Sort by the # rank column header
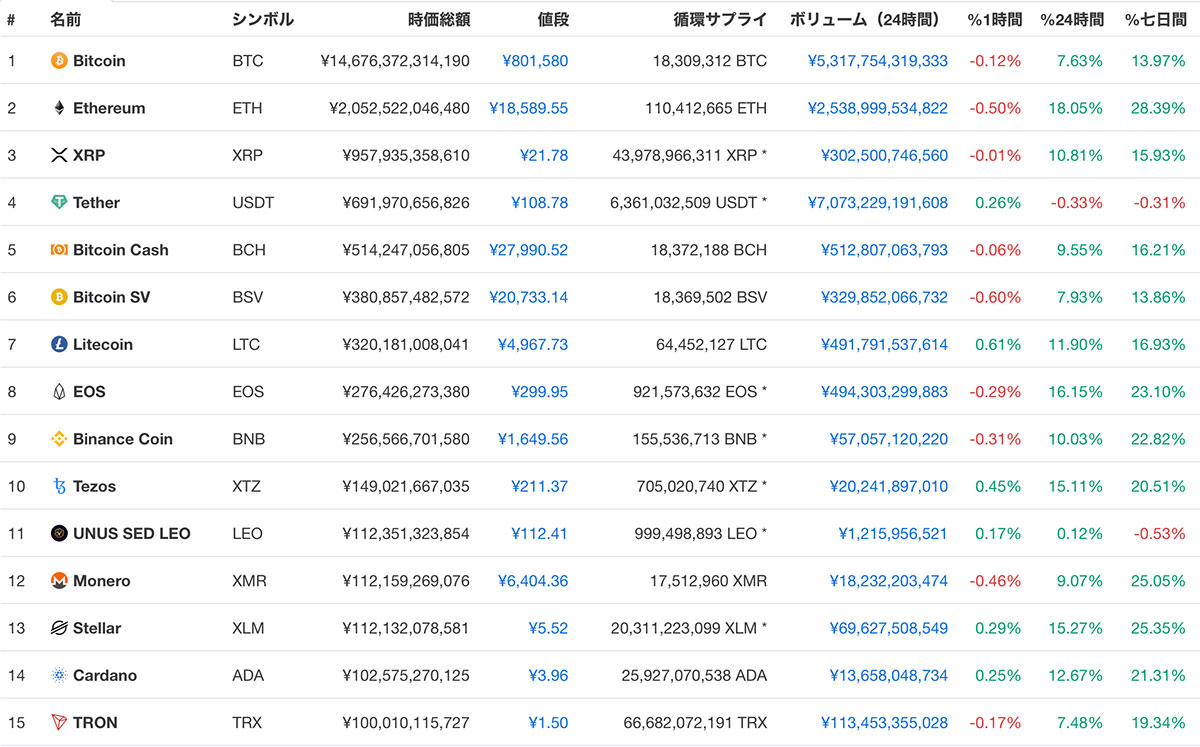This screenshot has width=1200, height=747. [x=11, y=19]
